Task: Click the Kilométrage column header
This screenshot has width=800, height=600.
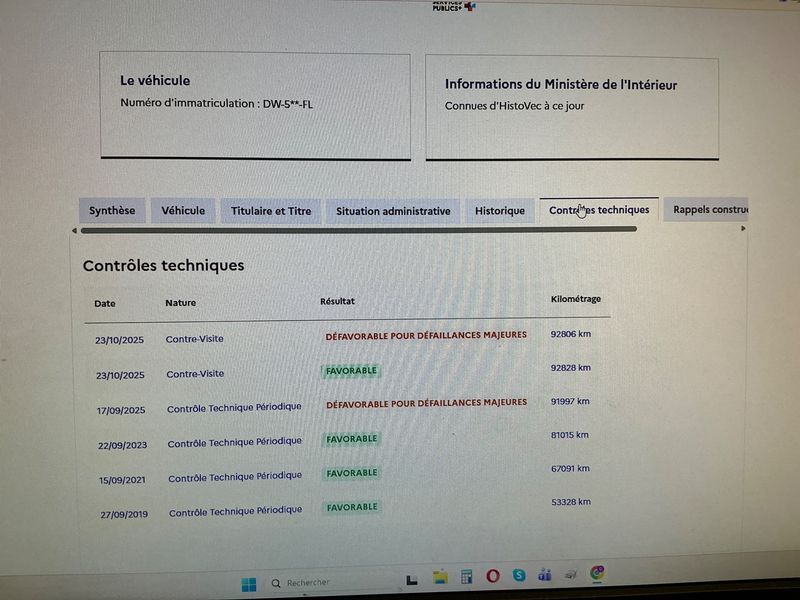Action: coord(576,299)
